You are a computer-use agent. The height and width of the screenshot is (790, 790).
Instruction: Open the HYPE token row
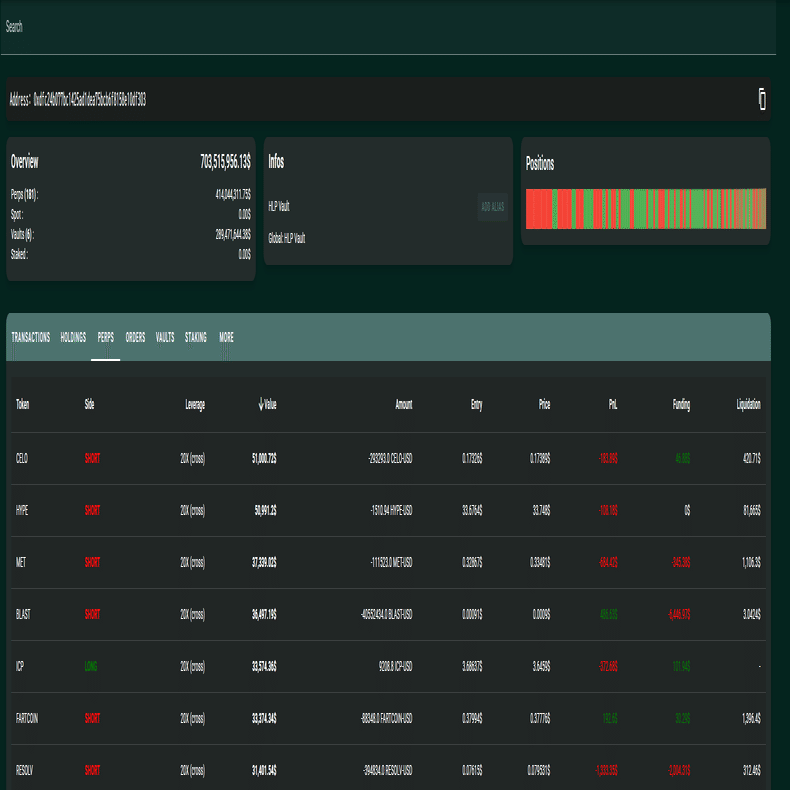tap(388, 510)
